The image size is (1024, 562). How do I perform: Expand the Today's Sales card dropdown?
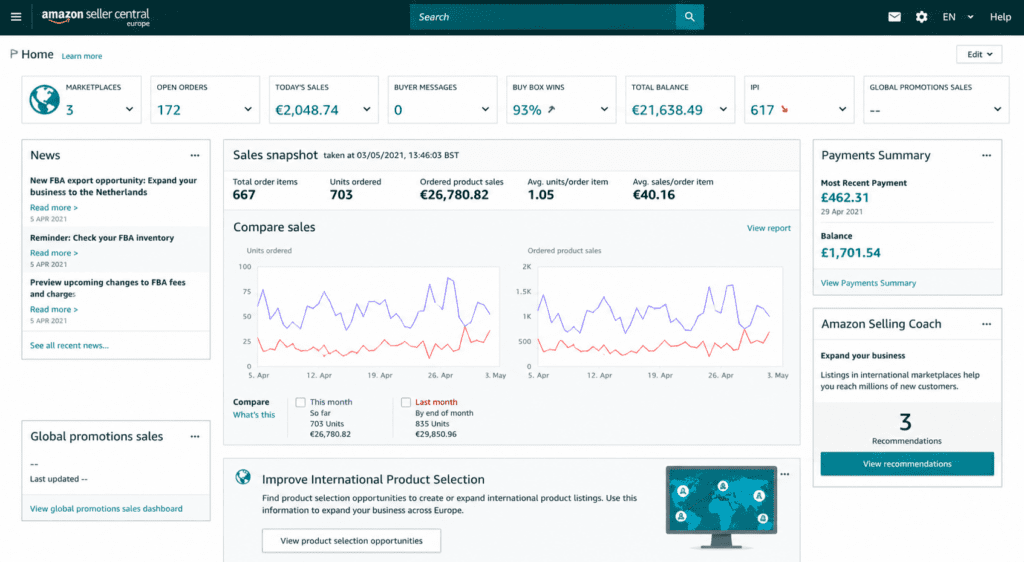(367, 110)
